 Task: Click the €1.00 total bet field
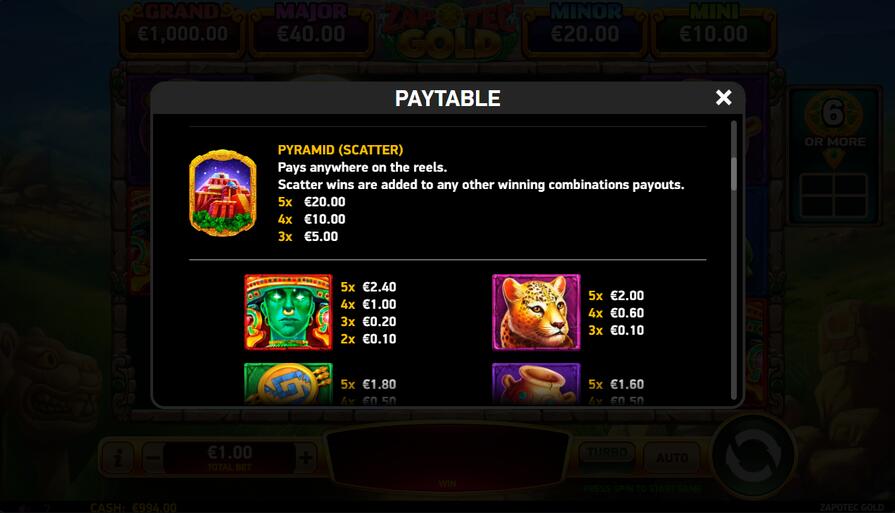229,458
